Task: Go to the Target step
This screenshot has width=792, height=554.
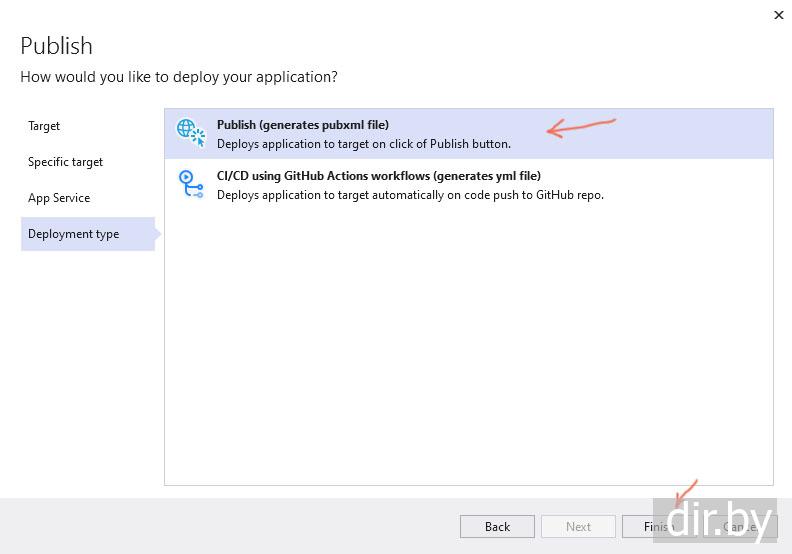Action: pos(44,126)
